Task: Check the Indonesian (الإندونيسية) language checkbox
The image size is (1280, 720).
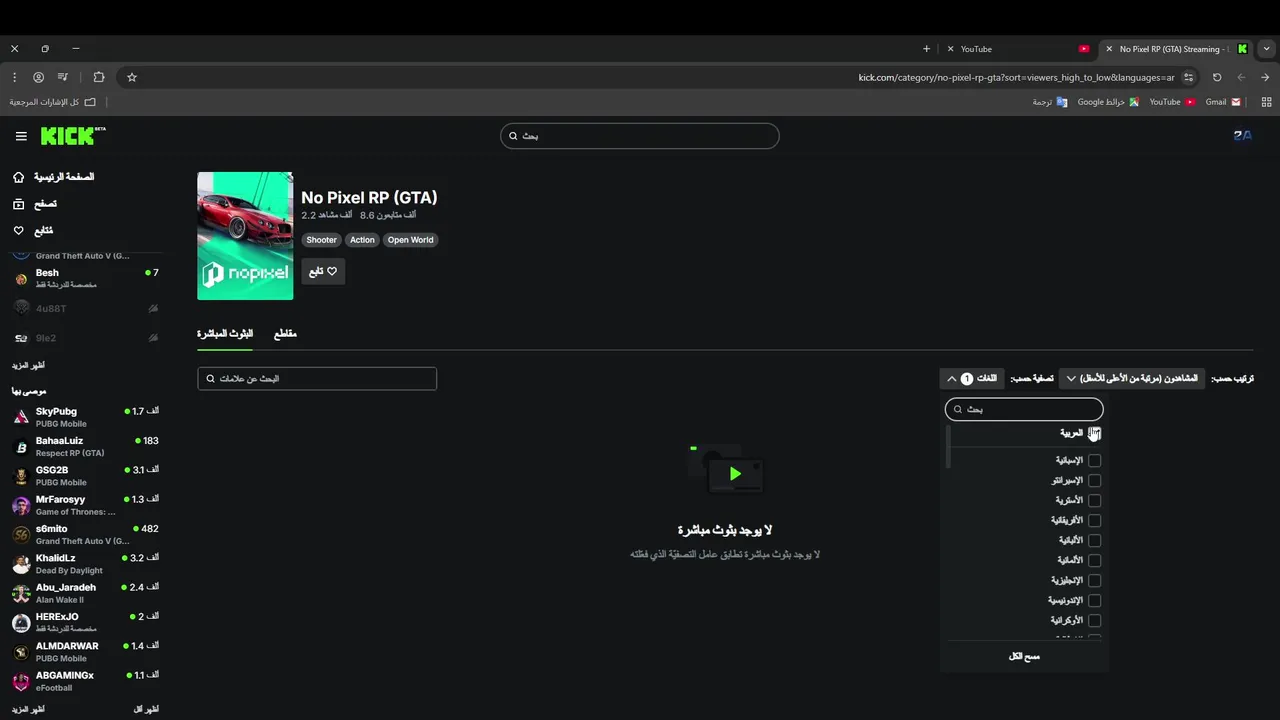Action: (x=1094, y=600)
